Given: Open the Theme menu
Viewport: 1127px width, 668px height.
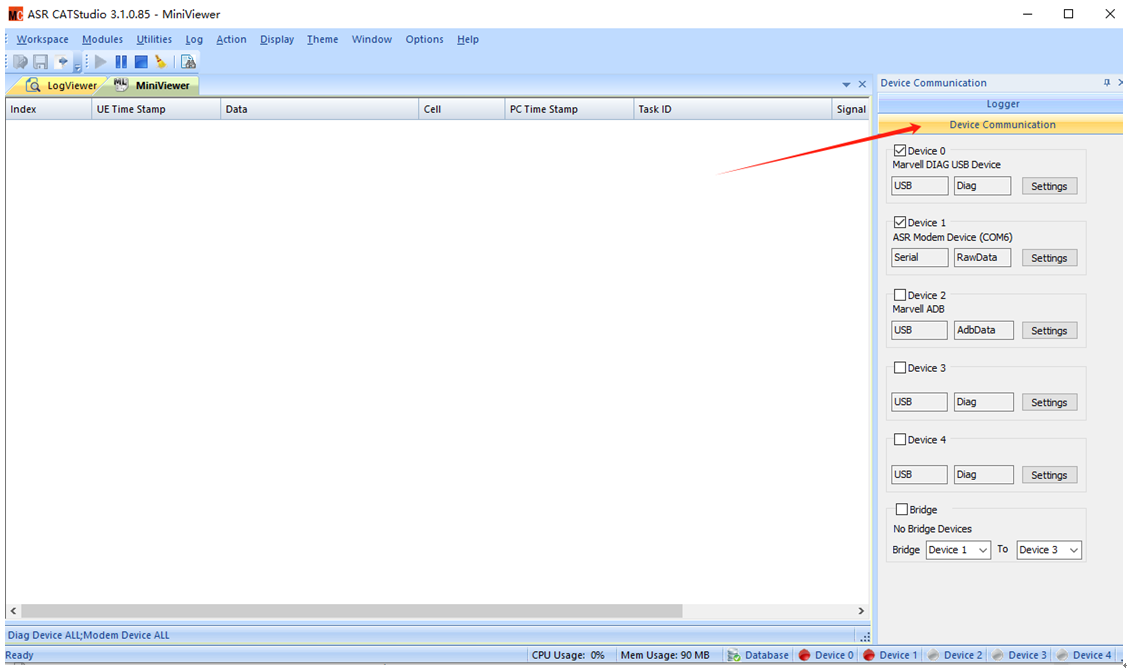Looking at the screenshot, I should click(322, 40).
